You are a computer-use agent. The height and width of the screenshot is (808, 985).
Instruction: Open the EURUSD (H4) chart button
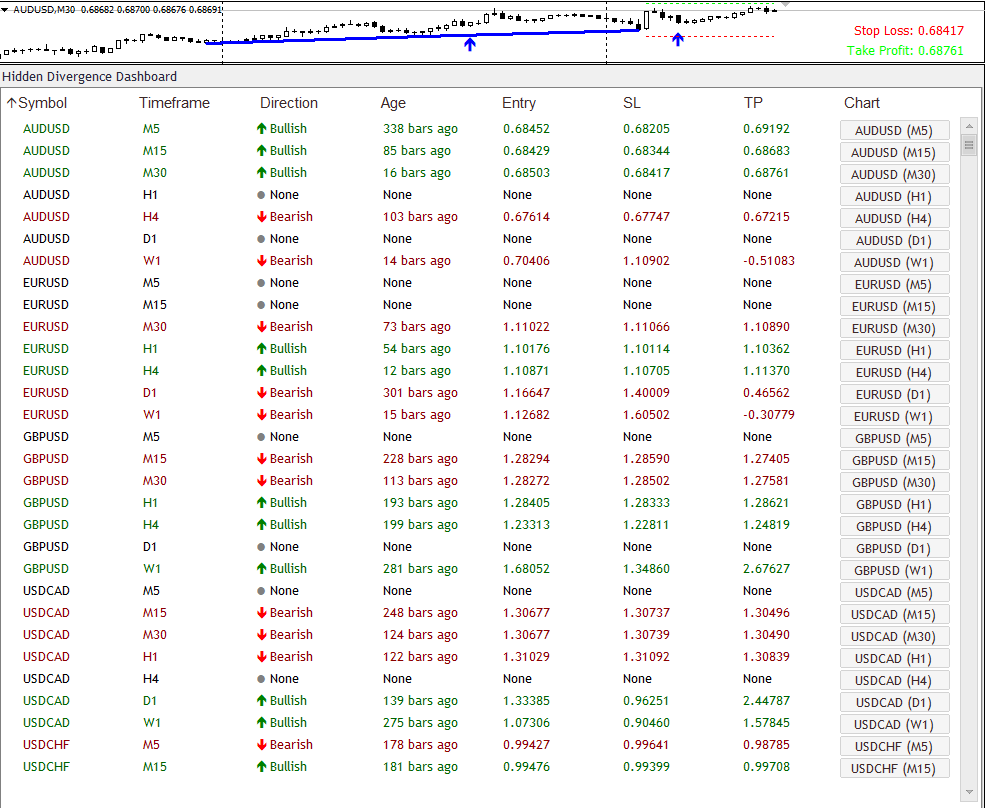click(x=894, y=373)
